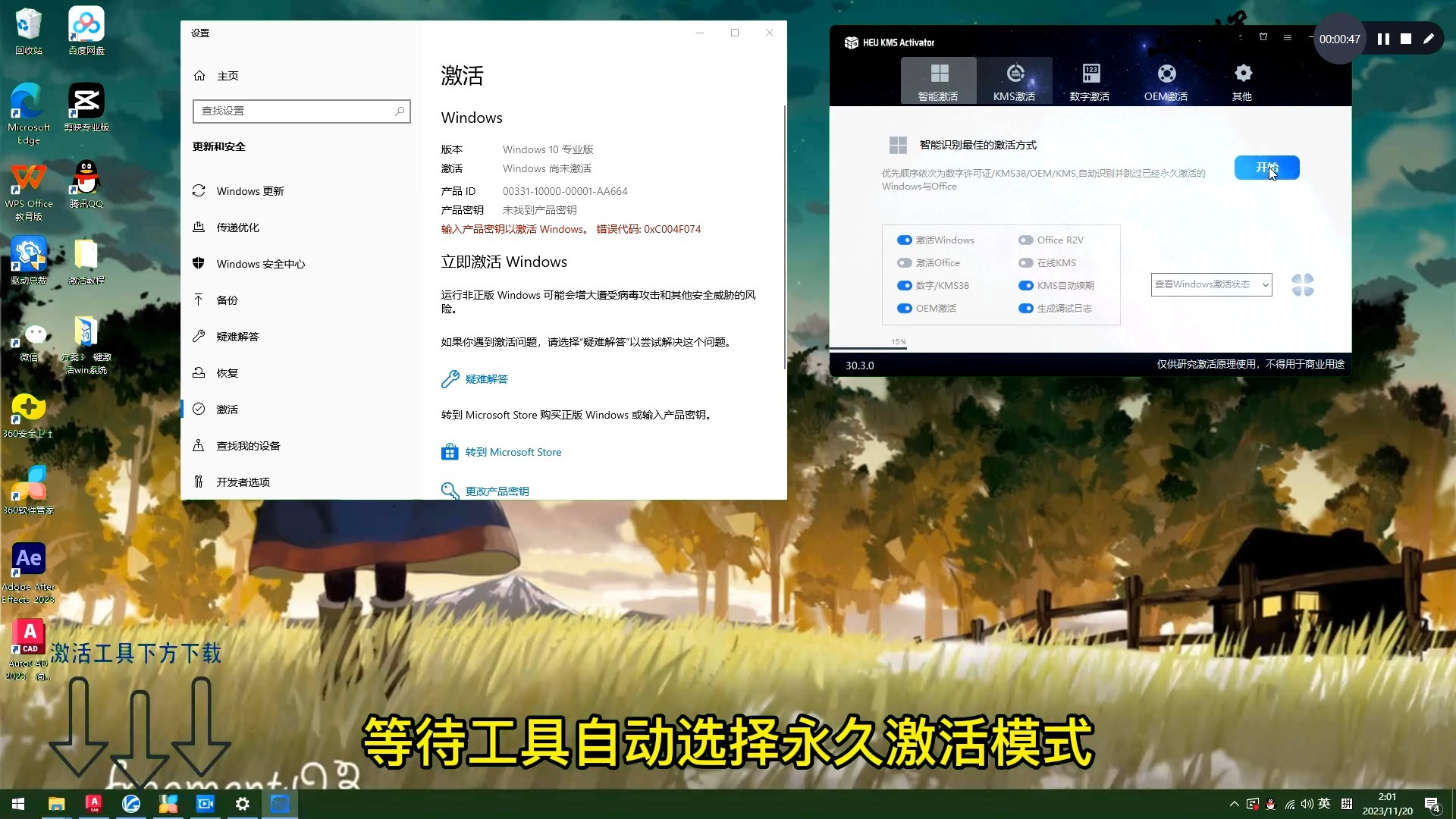Screen dimensions: 1456x819
Task: Open Microsoft Edge desktop icon
Action: pos(28,114)
